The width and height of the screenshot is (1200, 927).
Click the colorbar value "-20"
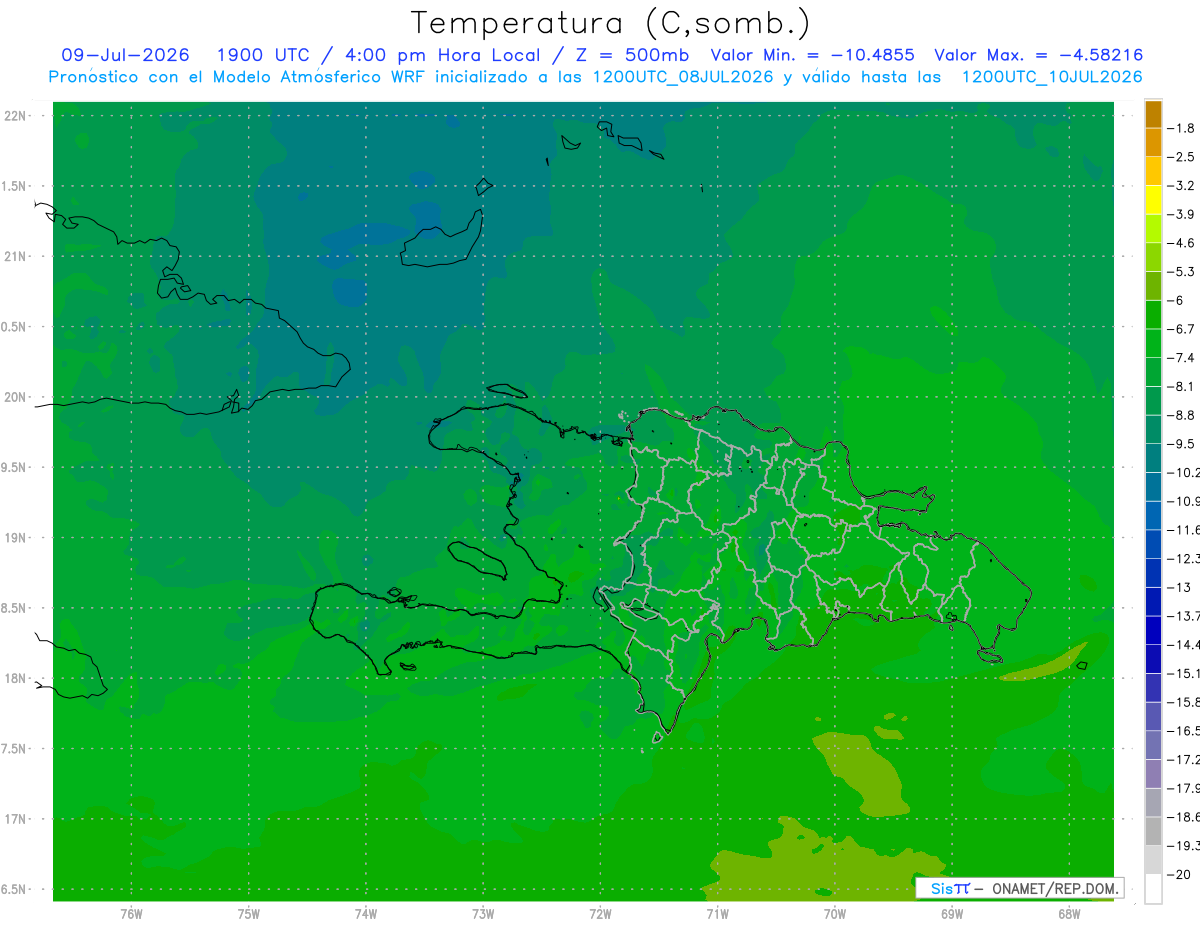click(1180, 874)
